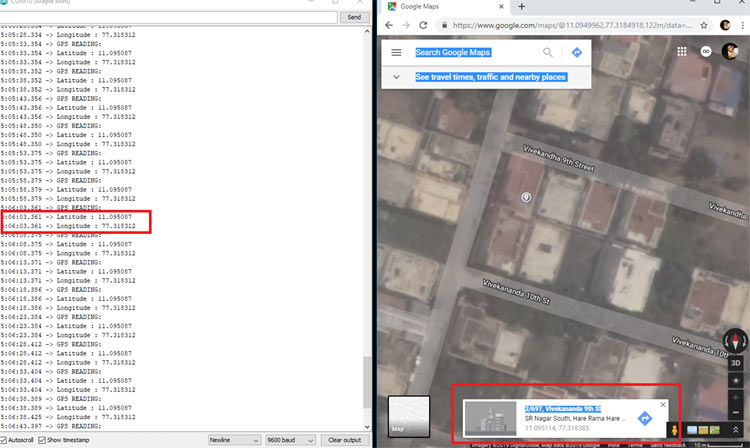The width and height of the screenshot is (750, 448).
Task: Open the Newline line-ending dropdown
Action: pyautogui.click(x=234, y=440)
